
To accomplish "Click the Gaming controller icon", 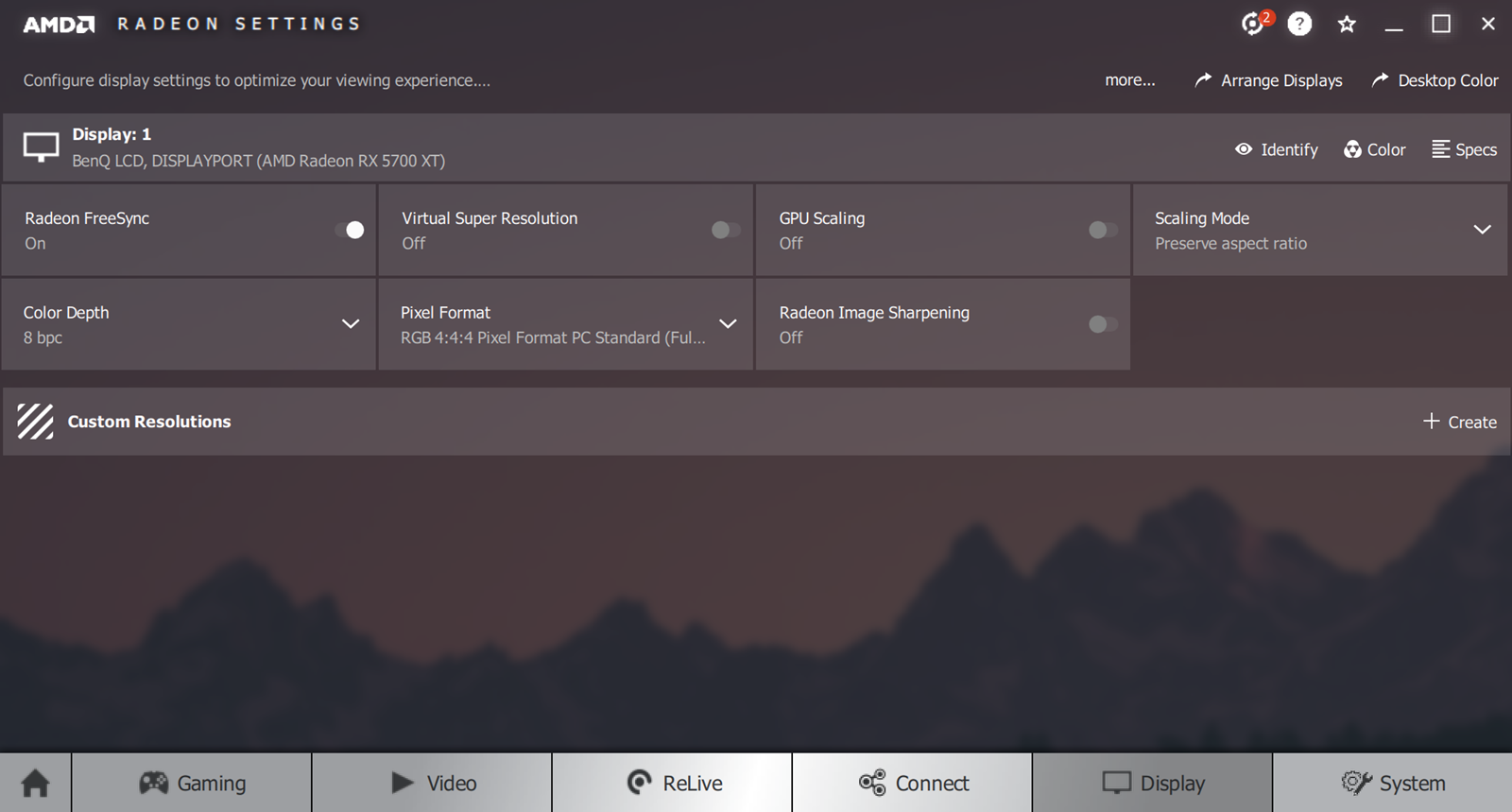I will click(x=153, y=783).
